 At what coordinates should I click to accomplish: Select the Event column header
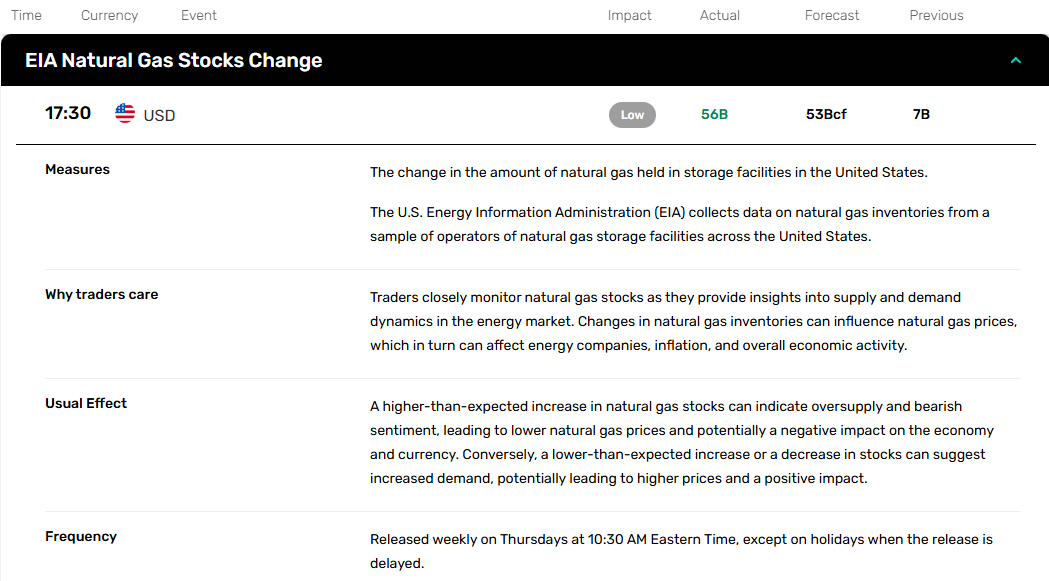[199, 15]
